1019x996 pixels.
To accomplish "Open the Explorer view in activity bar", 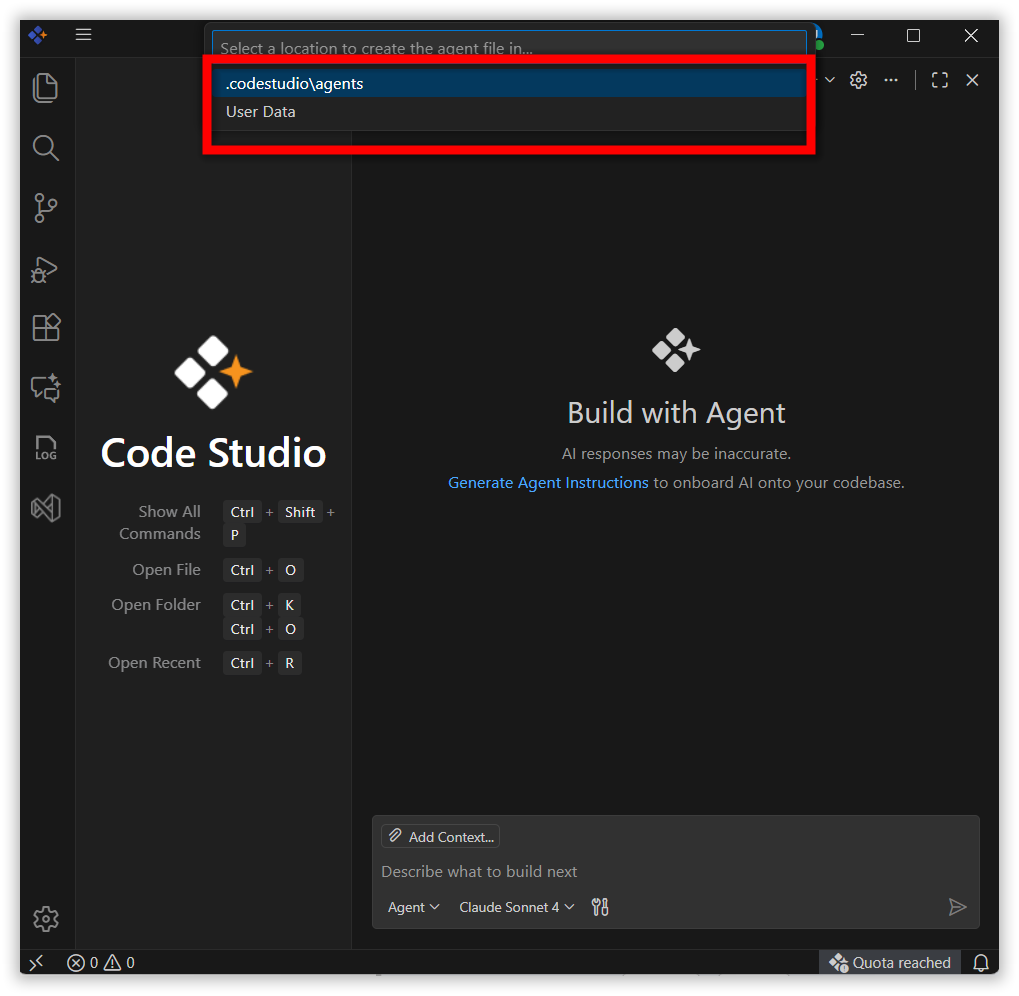I will [46, 88].
